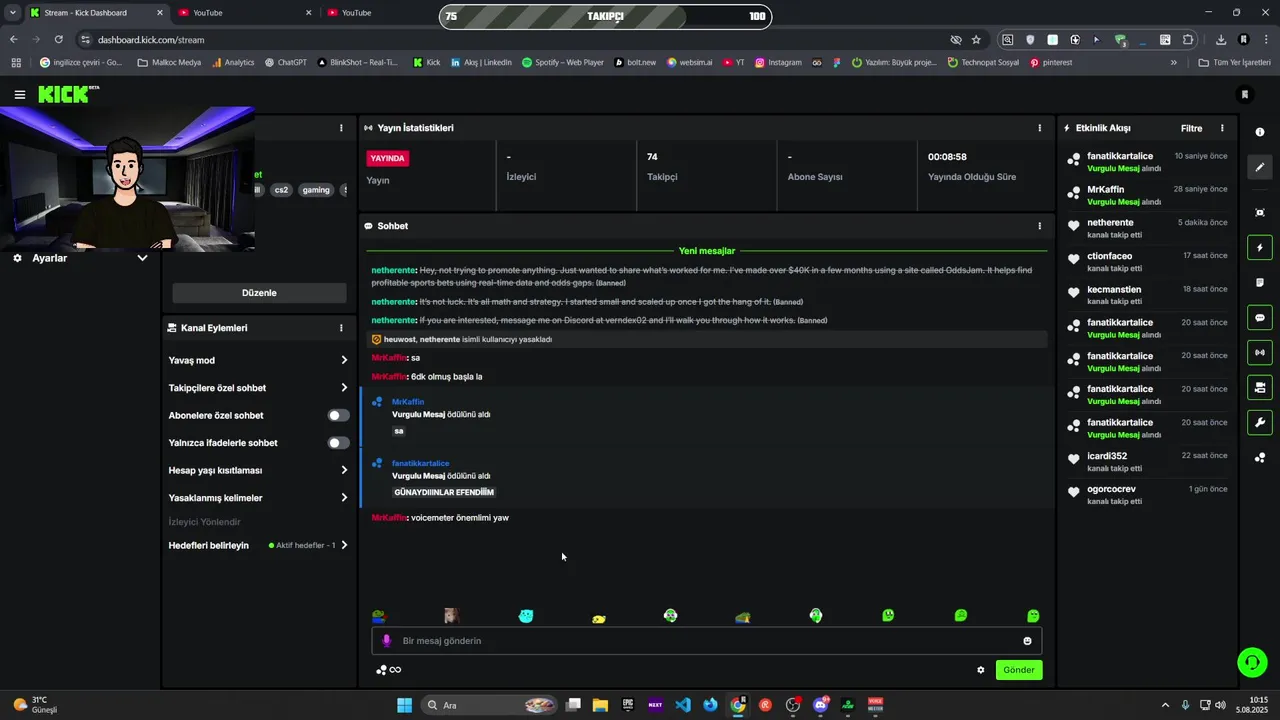This screenshot has width=1280, height=720.
Task: Click the gaming stream tag
Action: point(316,190)
